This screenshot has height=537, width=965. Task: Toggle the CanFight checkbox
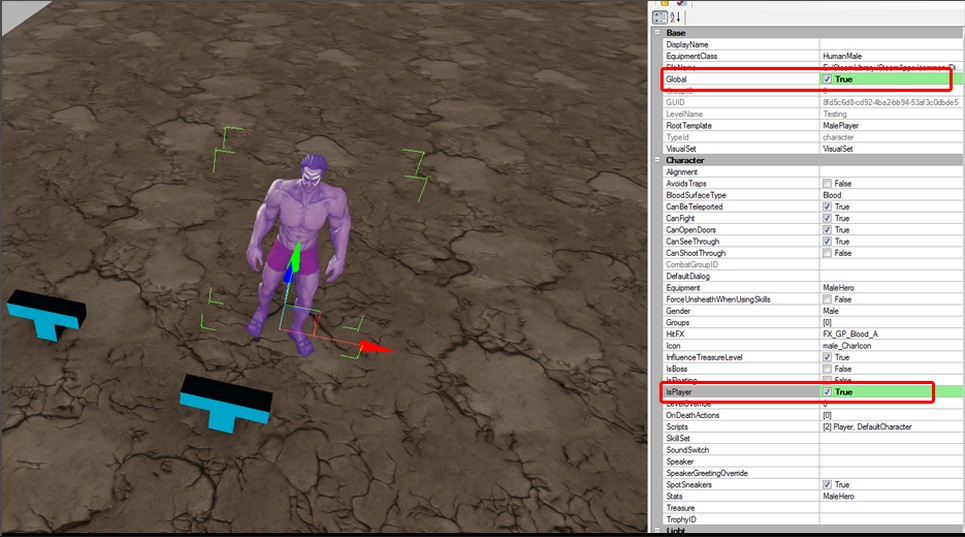(827, 218)
